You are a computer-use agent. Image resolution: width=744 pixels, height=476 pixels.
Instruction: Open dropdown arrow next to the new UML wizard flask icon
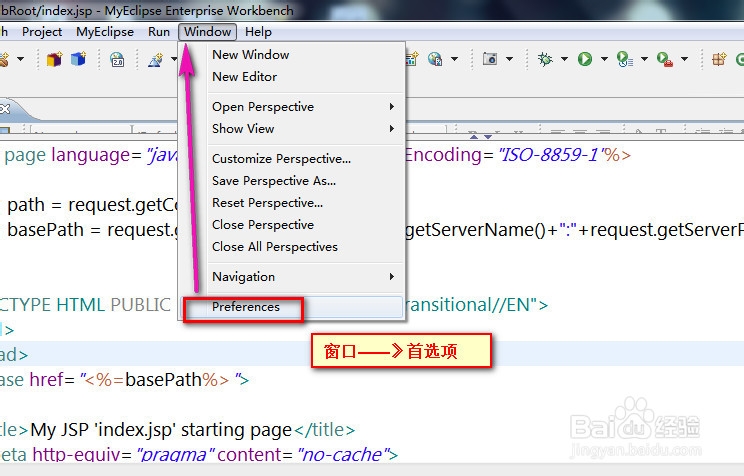pos(174,59)
